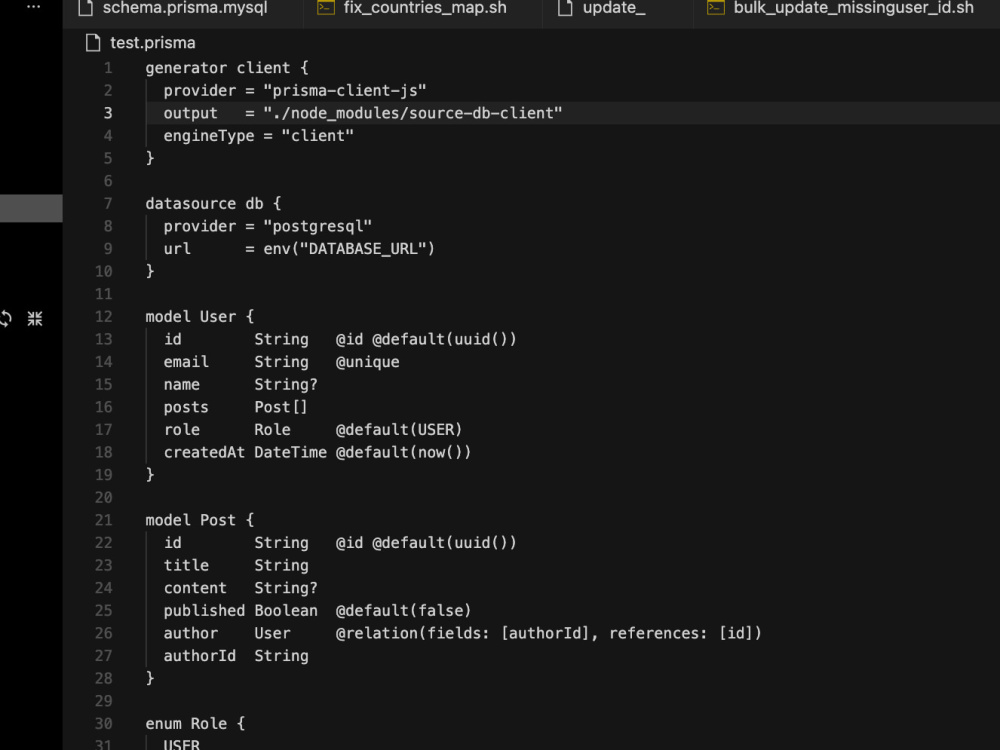Click the 'generator client {' line
Screen dimensions: 1000x750
(x=227, y=68)
